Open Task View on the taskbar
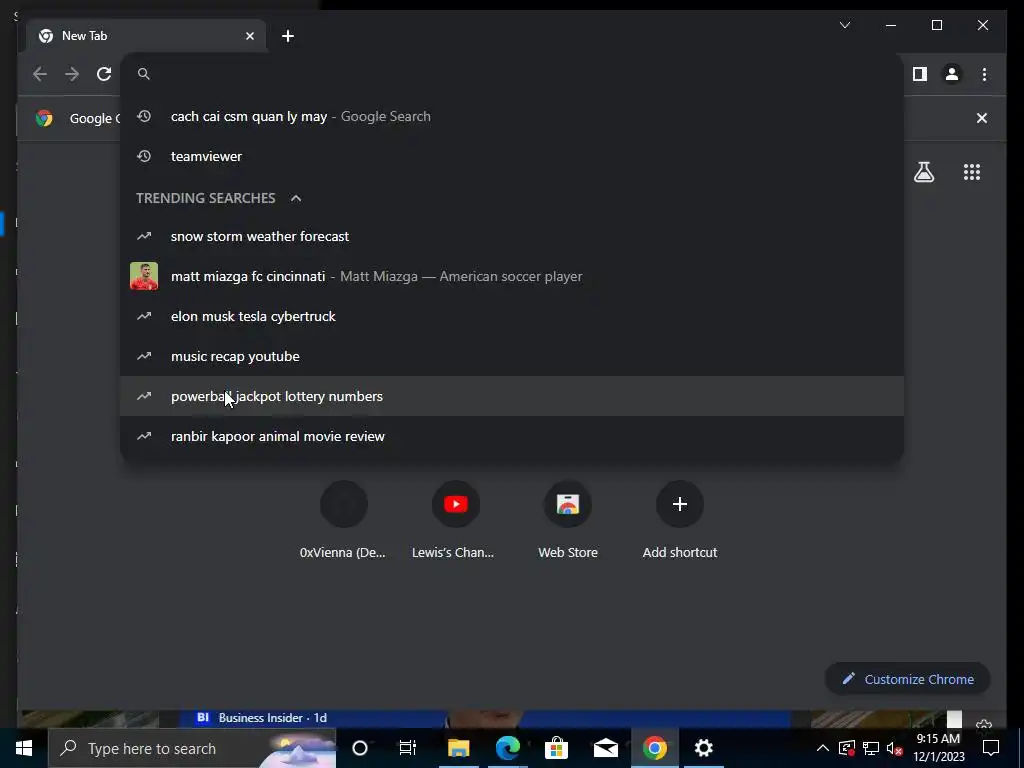This screenshot has width=1024, height=768. [x=408, y=748]
